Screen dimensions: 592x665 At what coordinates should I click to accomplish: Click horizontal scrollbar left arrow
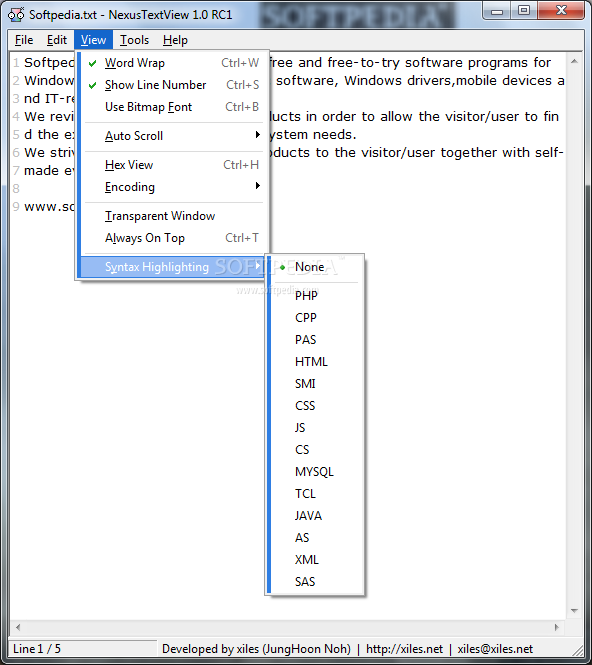tap(18, 627)
